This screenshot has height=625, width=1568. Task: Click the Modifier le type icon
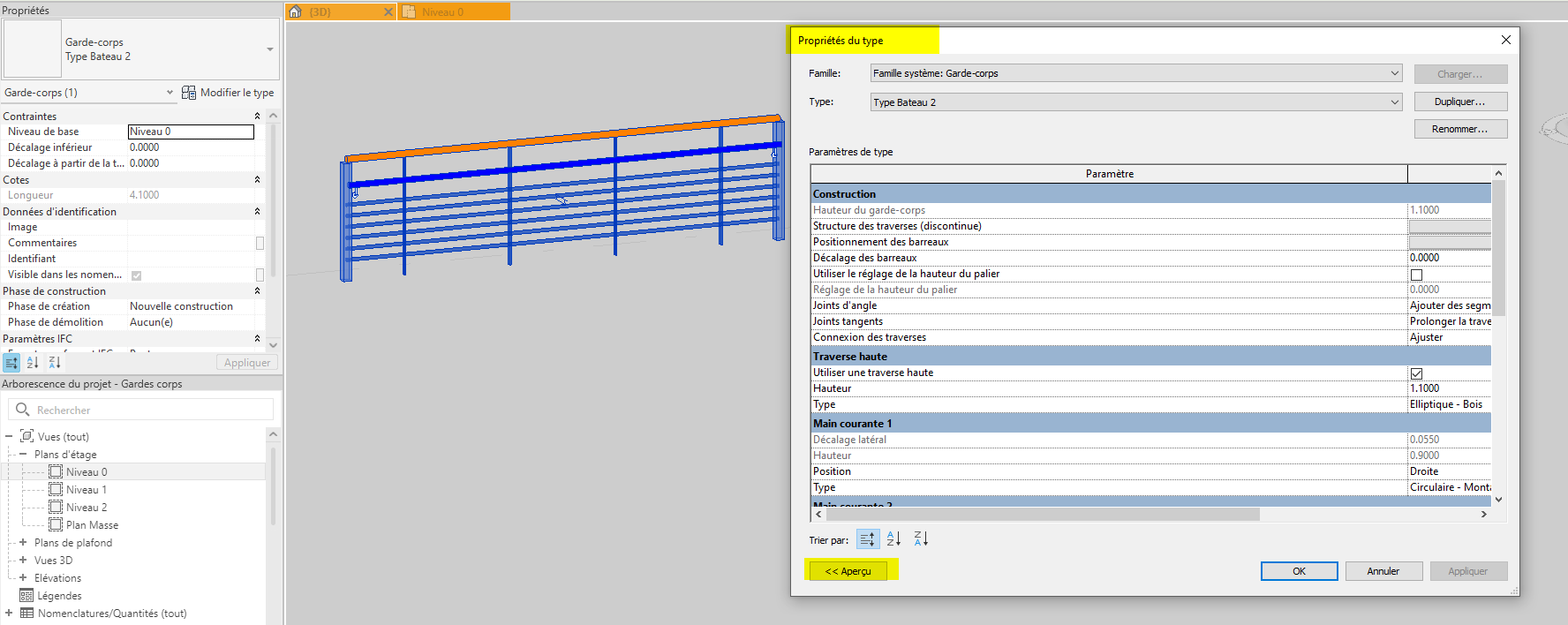point(189,93)
